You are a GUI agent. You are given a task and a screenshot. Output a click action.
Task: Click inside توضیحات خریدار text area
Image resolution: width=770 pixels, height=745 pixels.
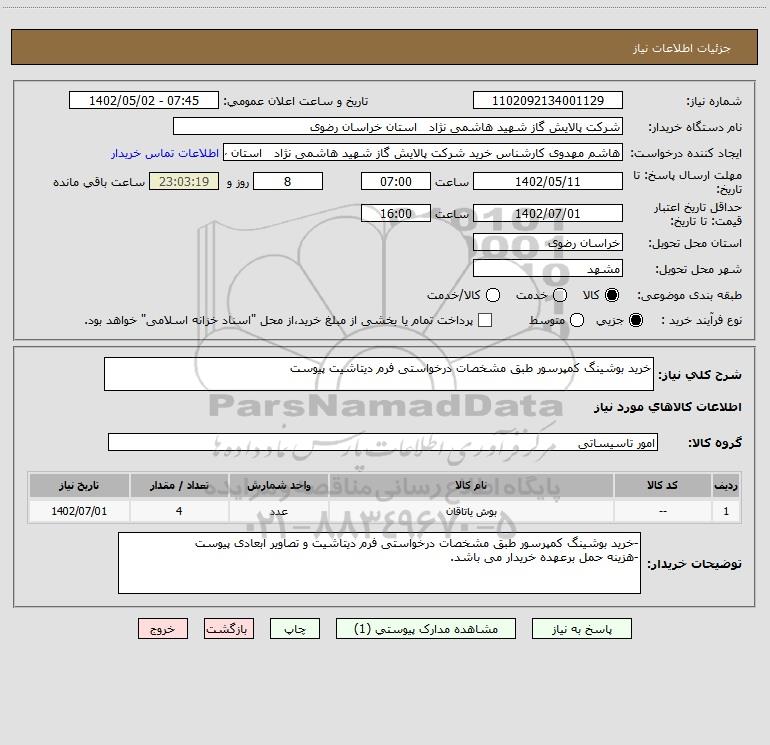click(378, 562)
